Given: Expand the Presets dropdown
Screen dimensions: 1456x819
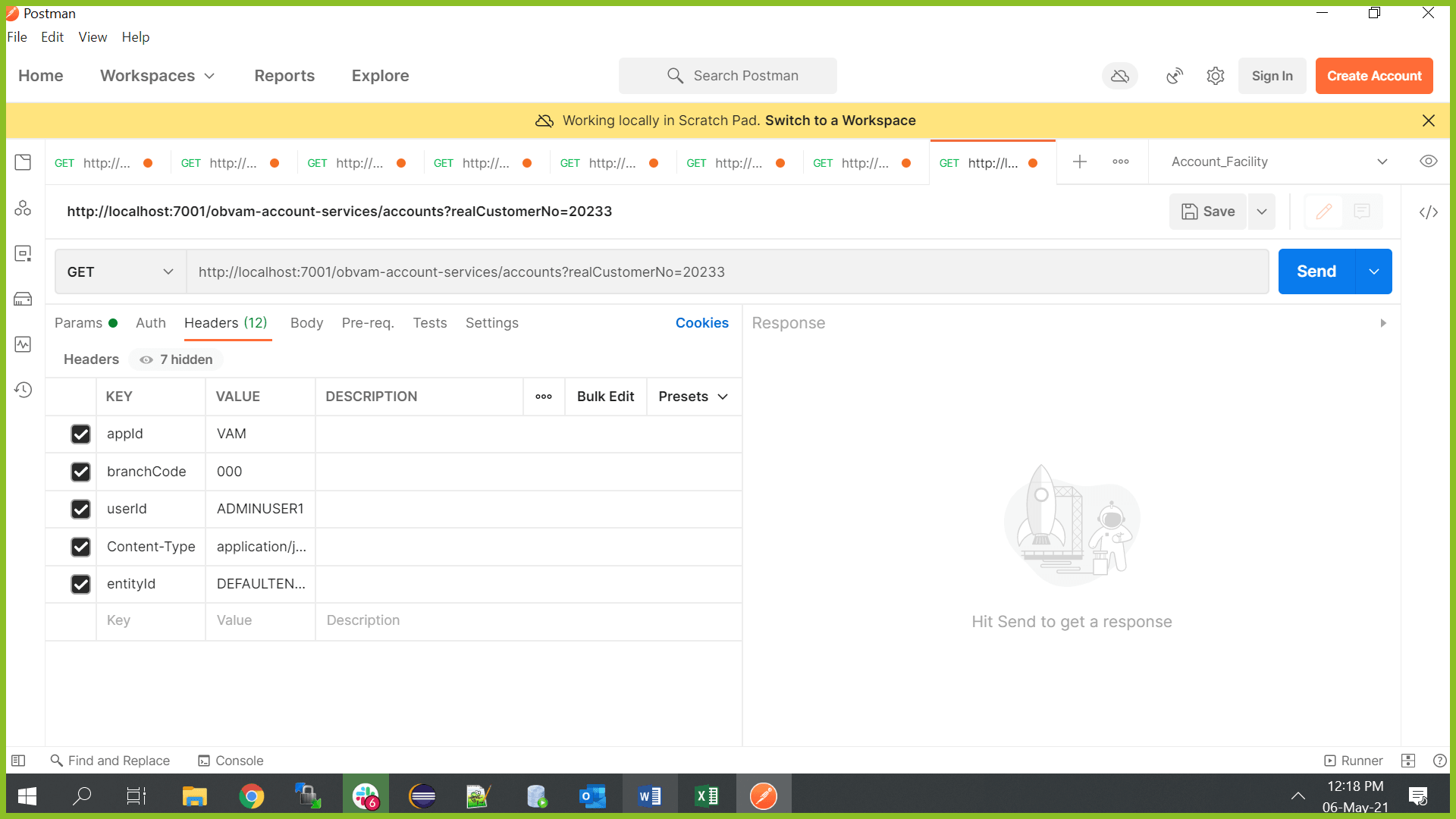Looking at the screenshot, I should point(693,397).
